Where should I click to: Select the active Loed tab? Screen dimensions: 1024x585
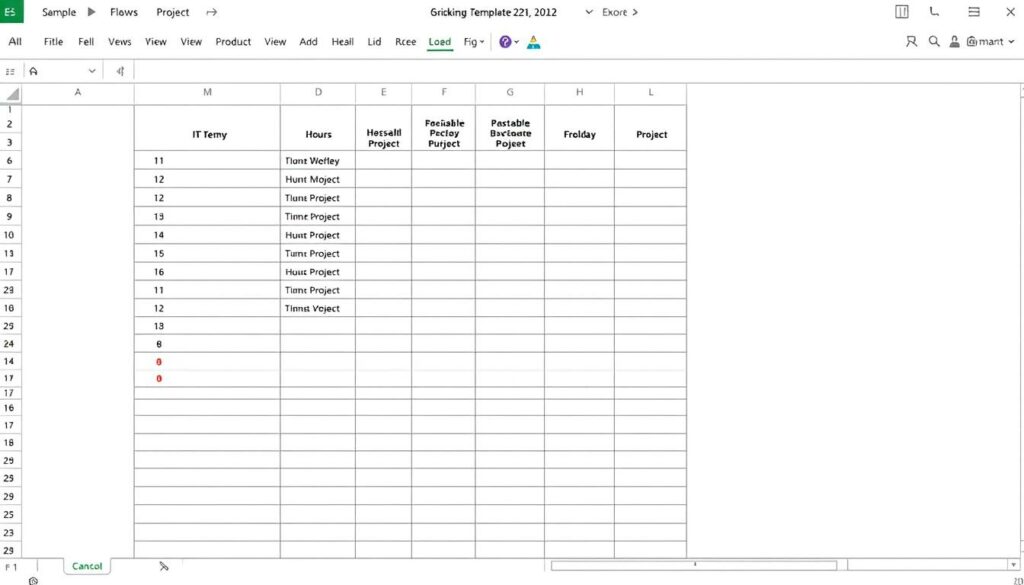click(x=440, y=42)
